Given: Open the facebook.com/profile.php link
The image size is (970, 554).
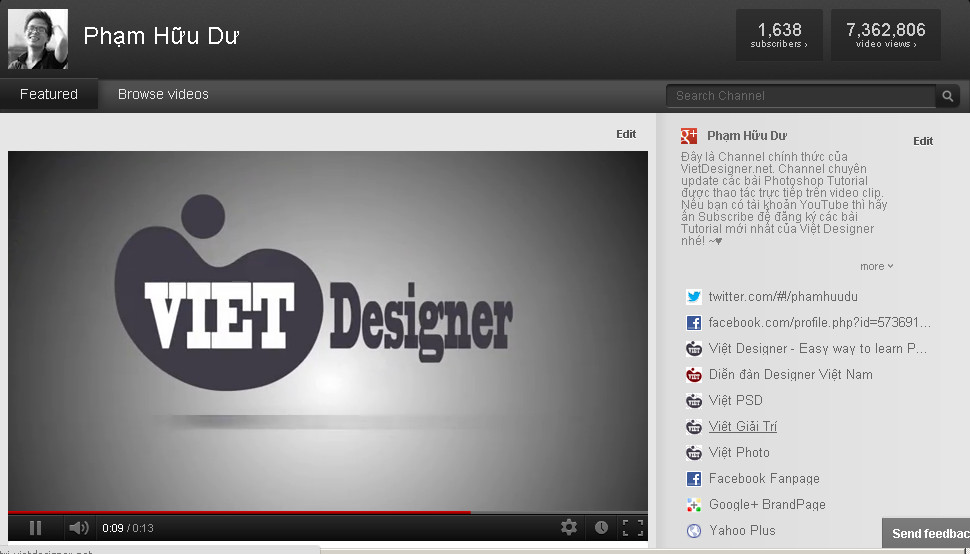Looking at the screenshot, I should coord(820,323).
